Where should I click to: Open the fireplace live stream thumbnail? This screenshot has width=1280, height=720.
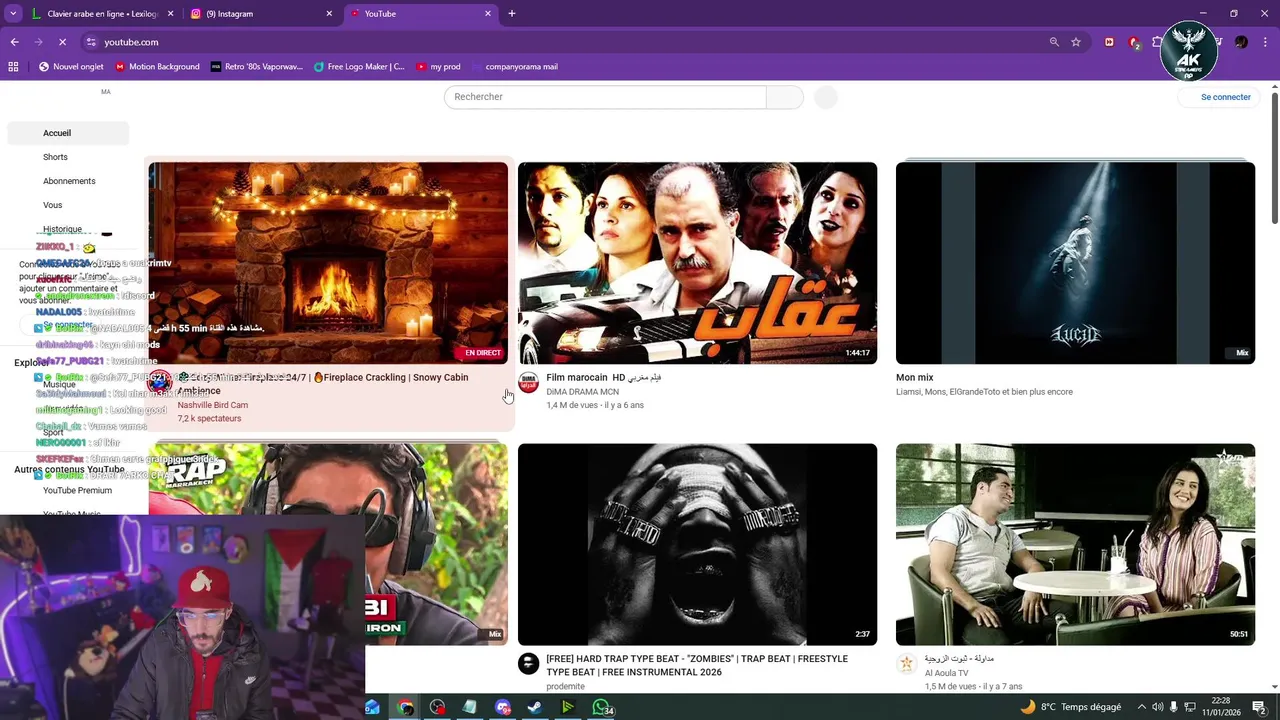[x=328, y=263]
